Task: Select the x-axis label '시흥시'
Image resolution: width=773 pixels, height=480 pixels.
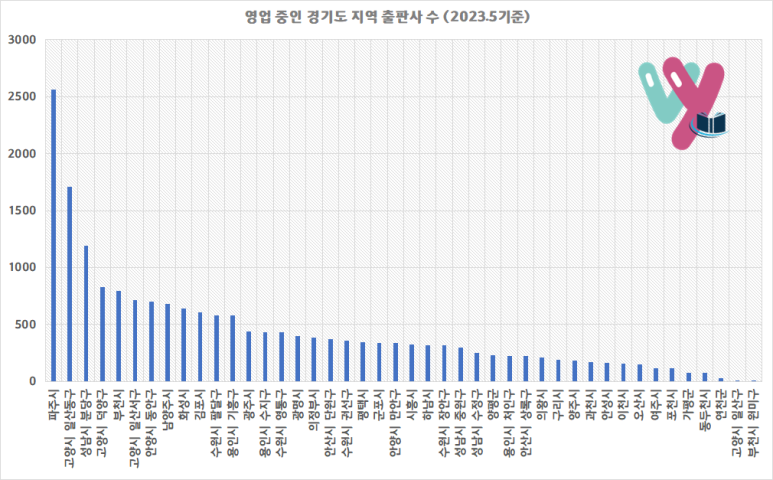Action: (x=412, y=405)
